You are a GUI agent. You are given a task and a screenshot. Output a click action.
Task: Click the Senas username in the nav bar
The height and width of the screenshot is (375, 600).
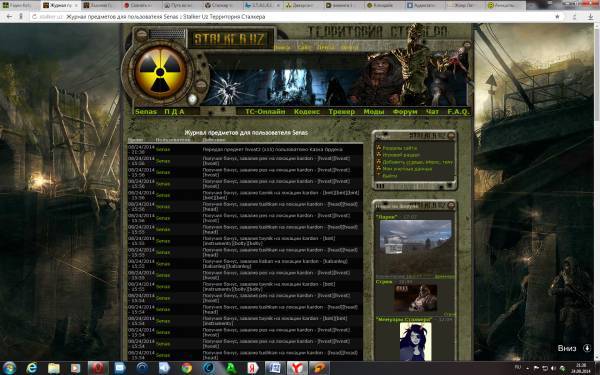tap(146, 112)
